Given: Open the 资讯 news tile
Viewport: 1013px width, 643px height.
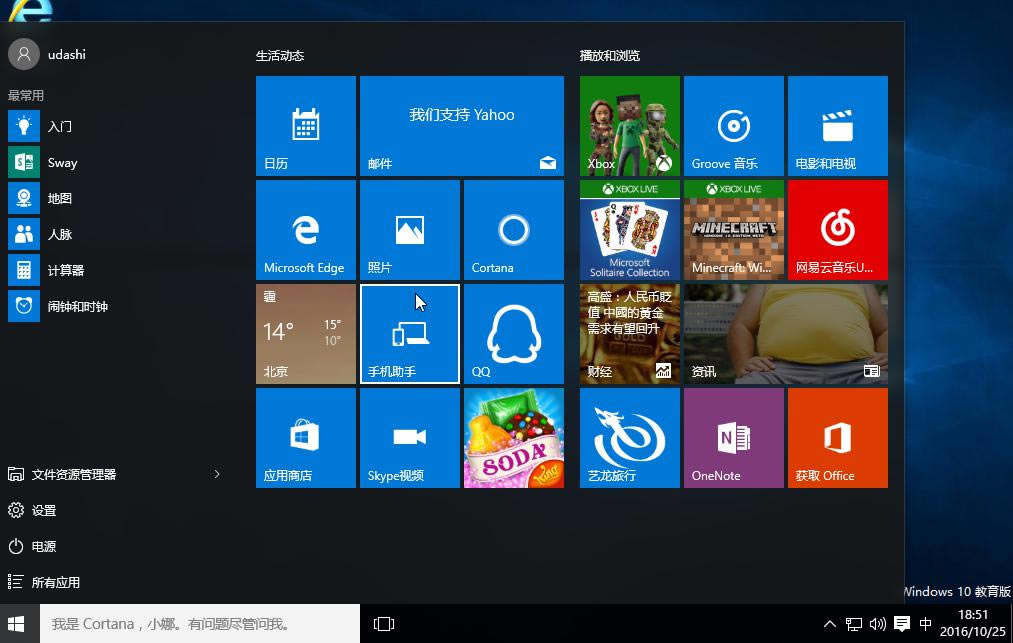Looking at the screenshot, I should [786, 334].
